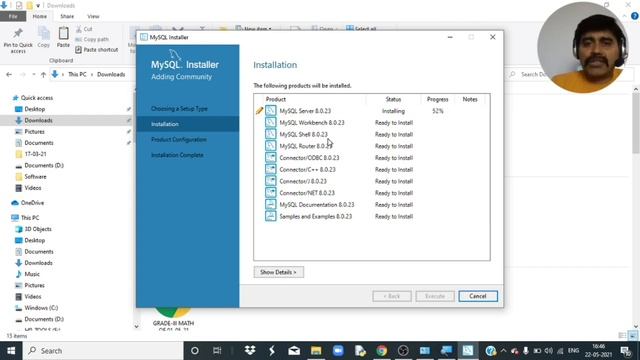640x360 pixels.
Task: Select 3D Objects under This PC
Action: click(38, 229)
